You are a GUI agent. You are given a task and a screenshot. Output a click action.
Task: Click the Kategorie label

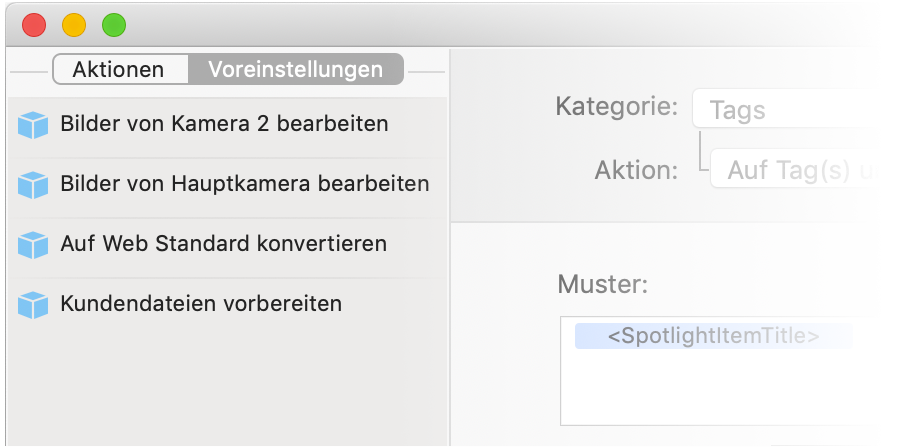click(x=617, y=106)
